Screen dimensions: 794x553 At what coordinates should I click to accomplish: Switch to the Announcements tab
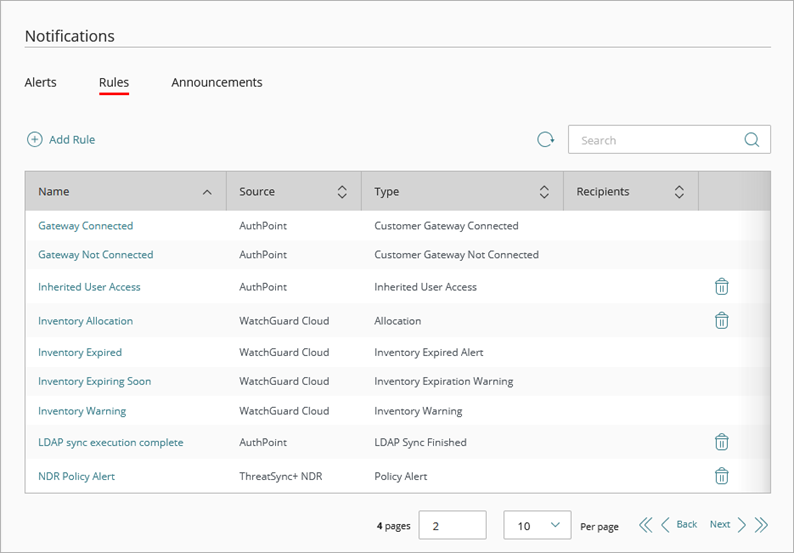(217, 82)
